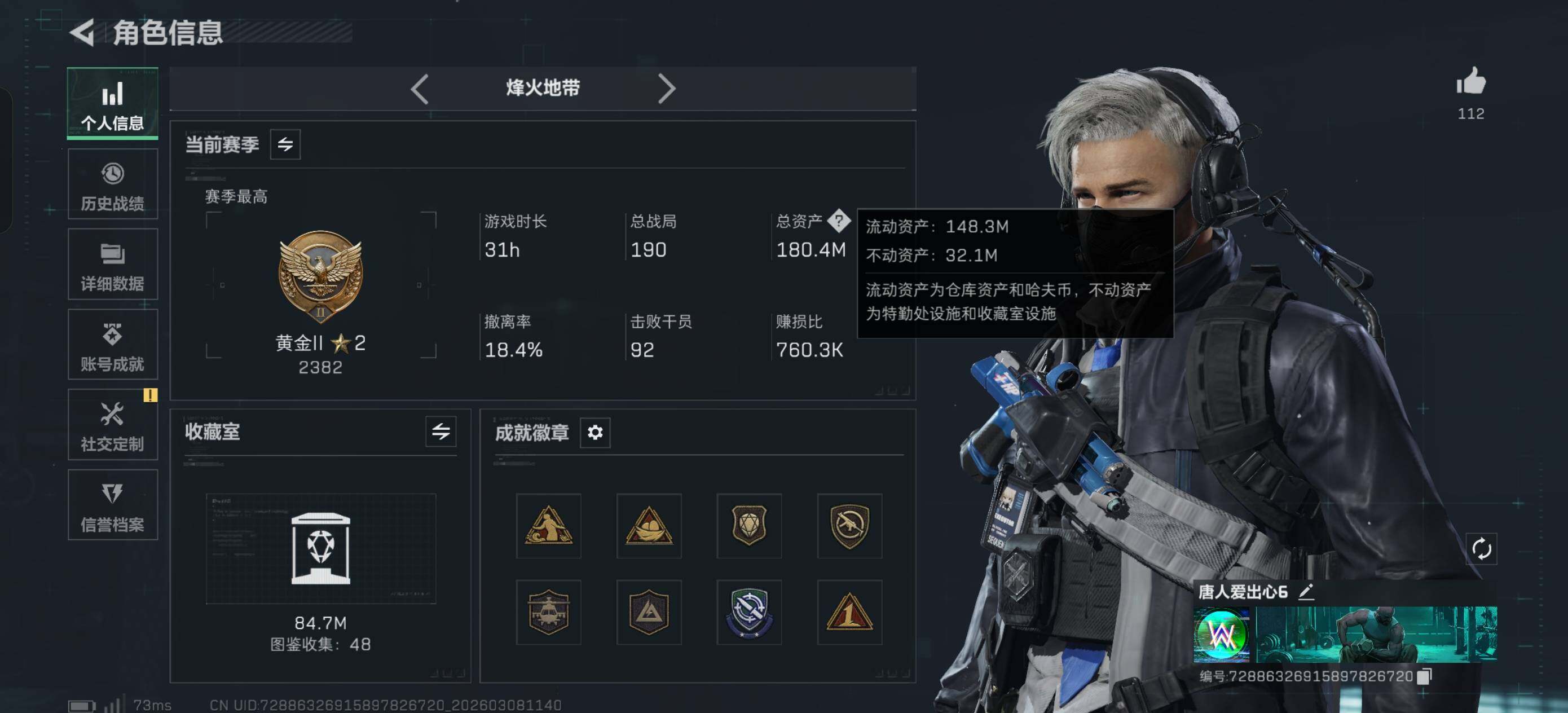The height and width of the screenshot is (713, 1568).
Task: Switch to the next mode with the right chevron
Action: click(667, 89)
